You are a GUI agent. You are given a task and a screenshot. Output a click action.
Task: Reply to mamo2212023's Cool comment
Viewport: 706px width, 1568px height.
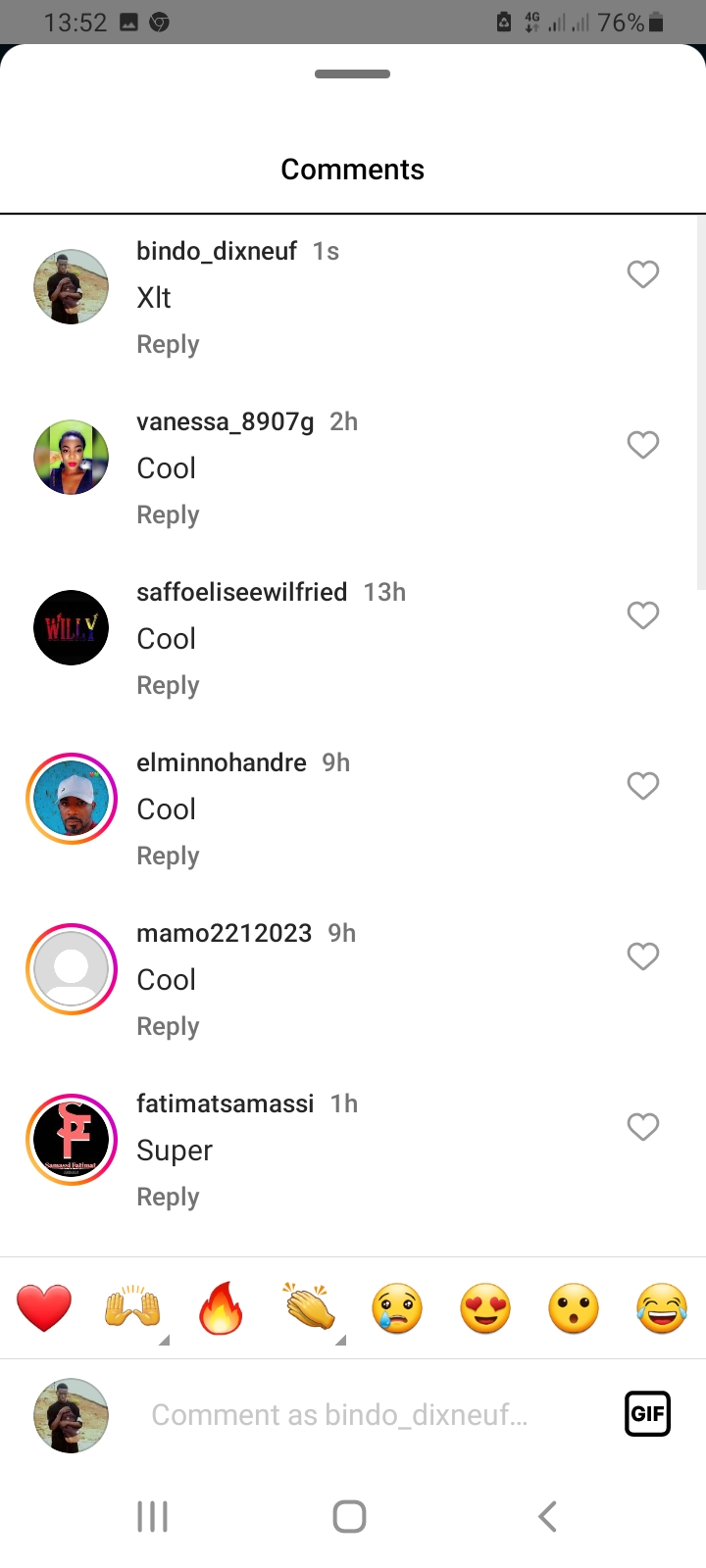coord(168,1026)
